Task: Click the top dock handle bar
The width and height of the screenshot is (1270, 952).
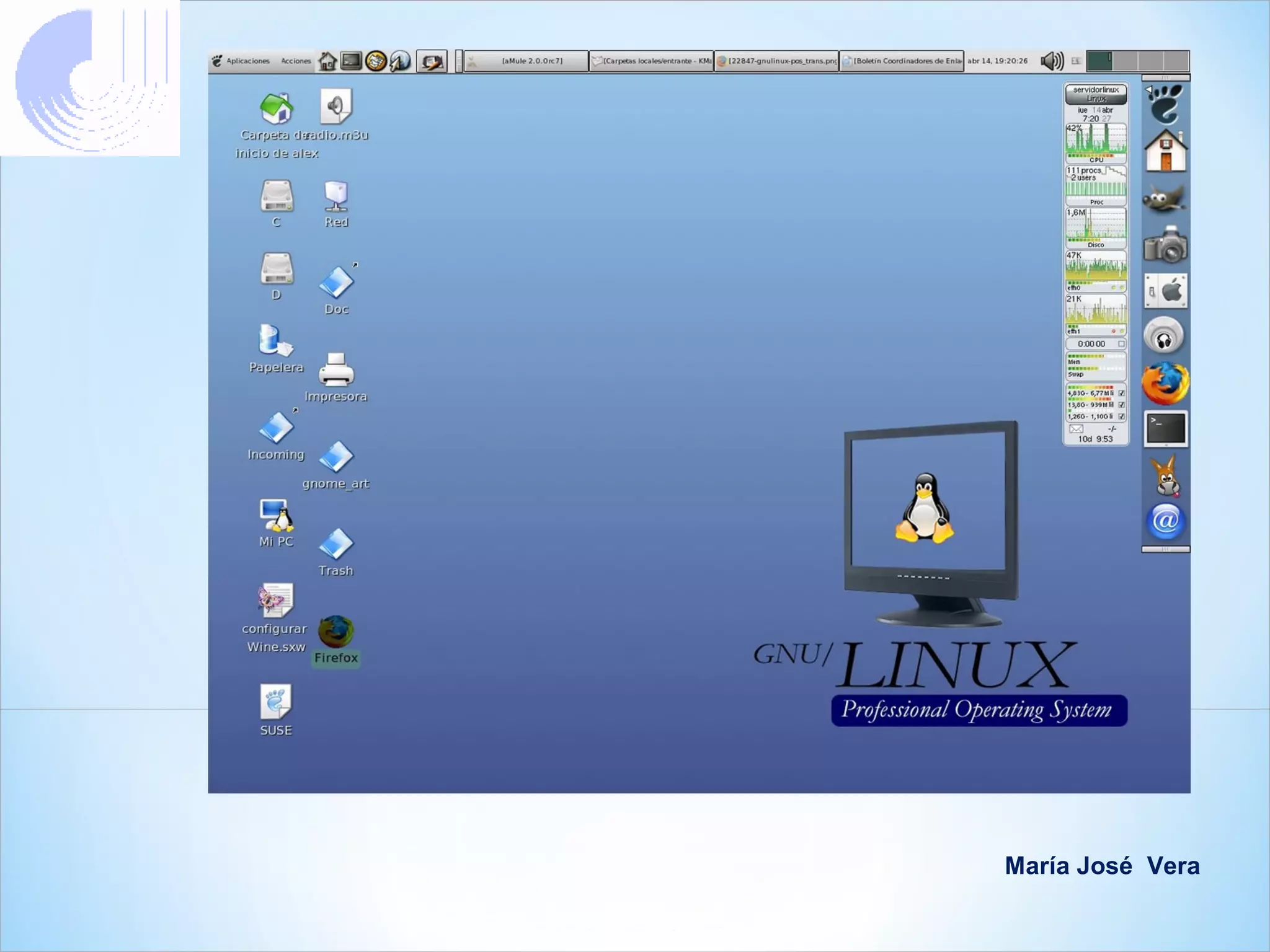Action: pos(1165,78)
